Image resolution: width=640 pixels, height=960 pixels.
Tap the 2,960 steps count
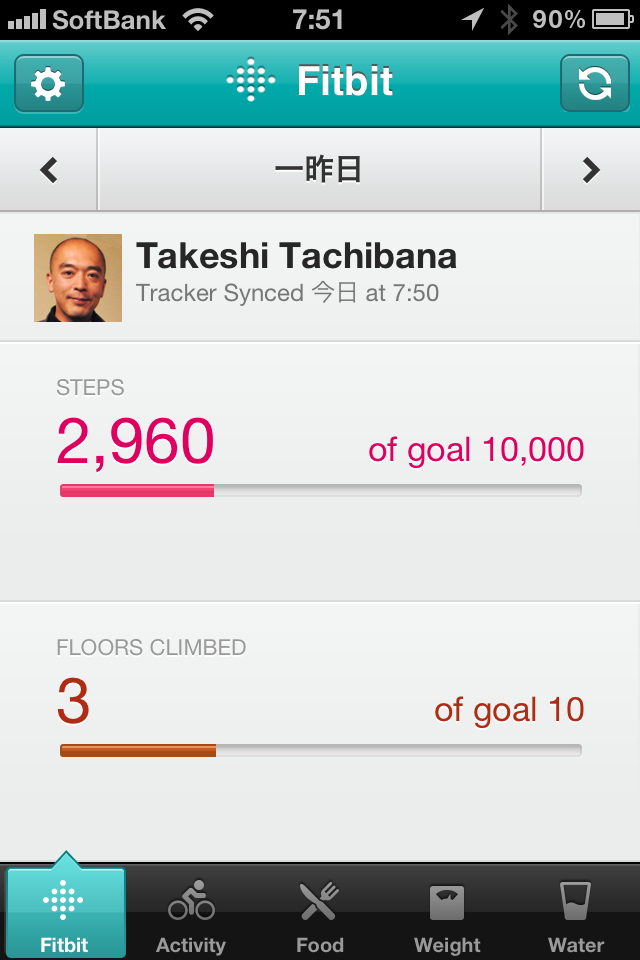coord(136,442)
